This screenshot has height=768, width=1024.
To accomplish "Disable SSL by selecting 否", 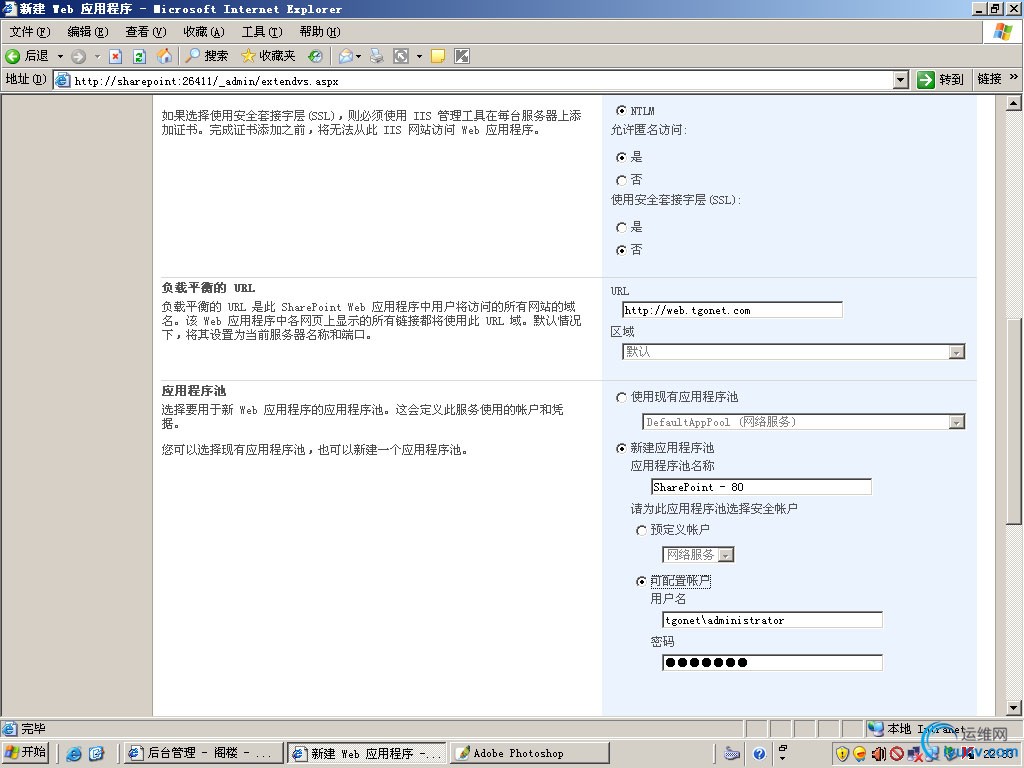I will click(x=621, y=250).
